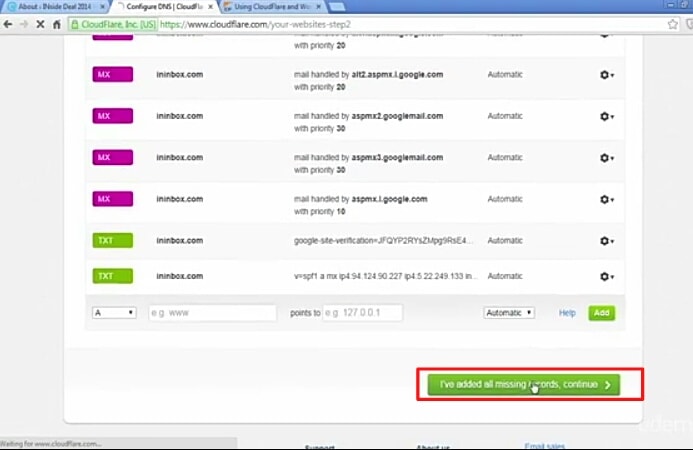The height and width of the screenshot is (450, 693).
Task: Click I've added all missing records, continue
Action: pyautogui.click(x=524, y=385)
